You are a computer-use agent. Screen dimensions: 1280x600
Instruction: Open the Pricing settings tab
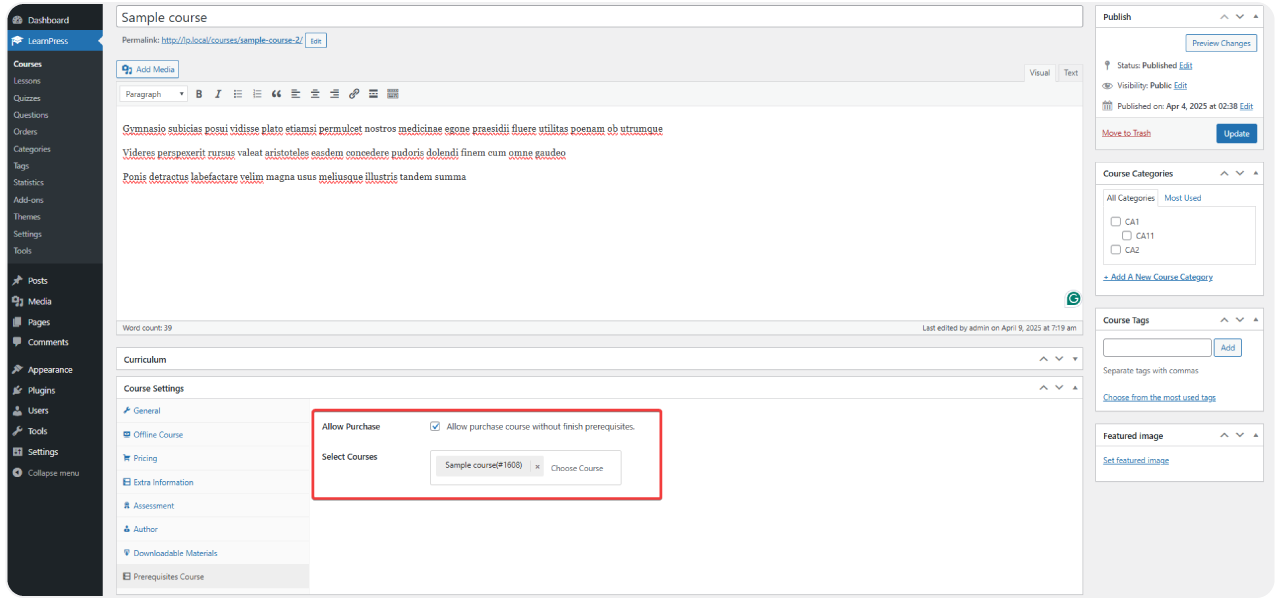tap(145, 458)
